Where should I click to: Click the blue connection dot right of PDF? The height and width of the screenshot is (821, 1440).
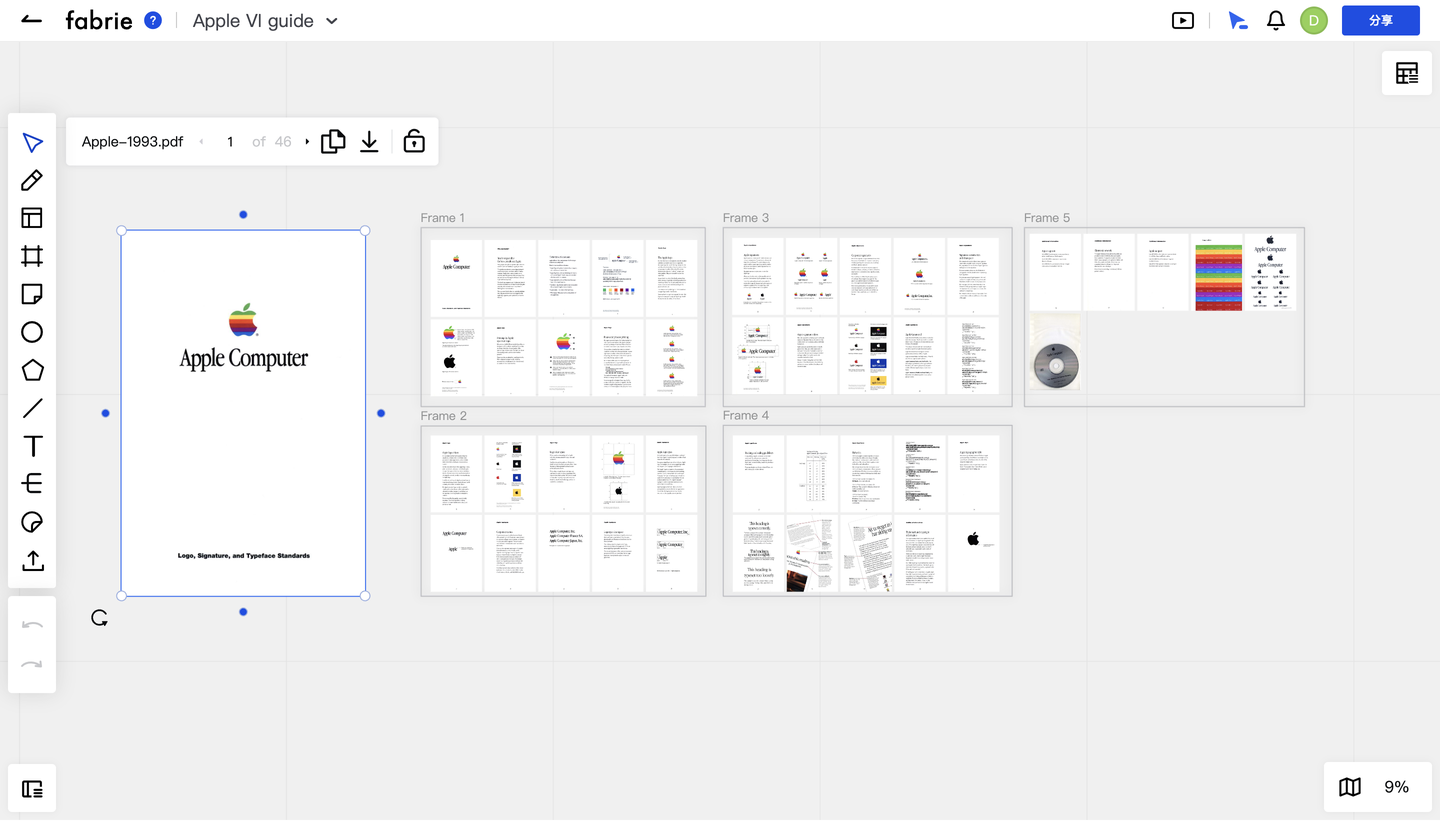tap(381, 413)
